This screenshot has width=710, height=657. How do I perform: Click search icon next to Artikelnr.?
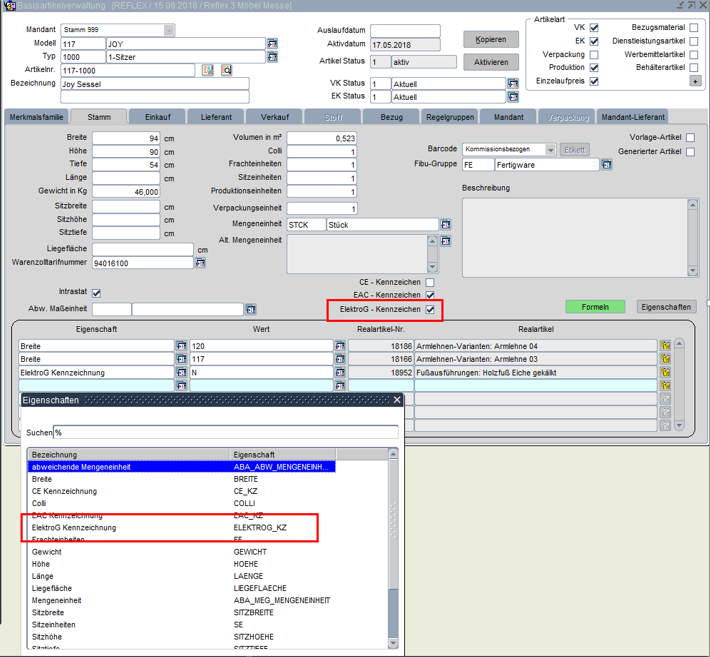[x=227, y=70]
